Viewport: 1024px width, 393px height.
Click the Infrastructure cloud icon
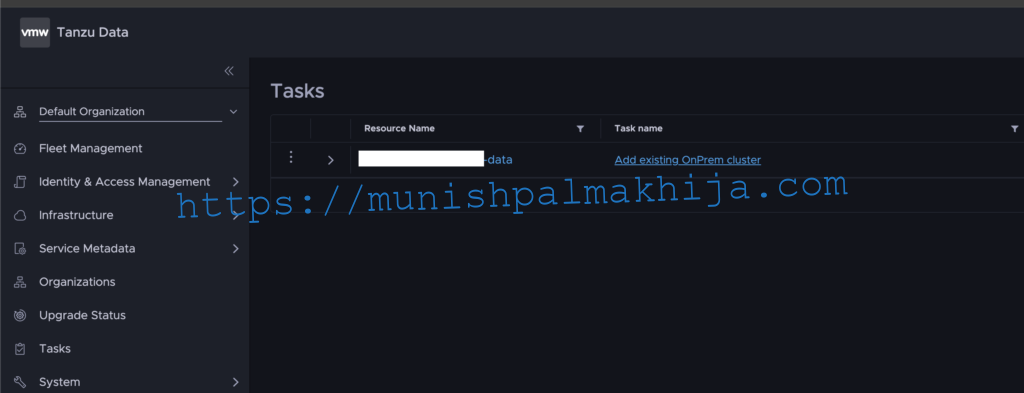click(20, 215)
